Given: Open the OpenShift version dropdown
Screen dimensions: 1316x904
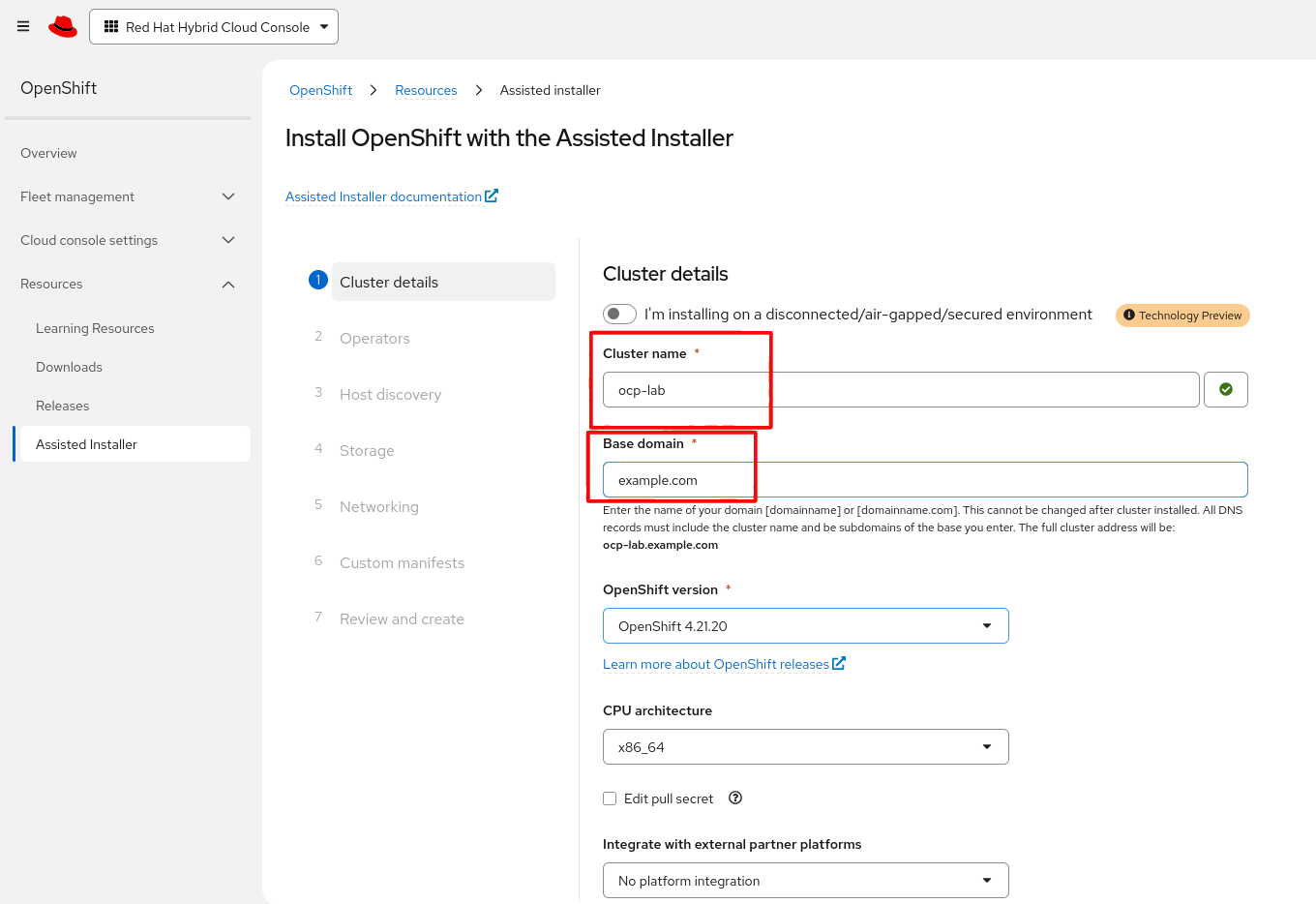Looking at the screenshot, I should pos(806,626).
